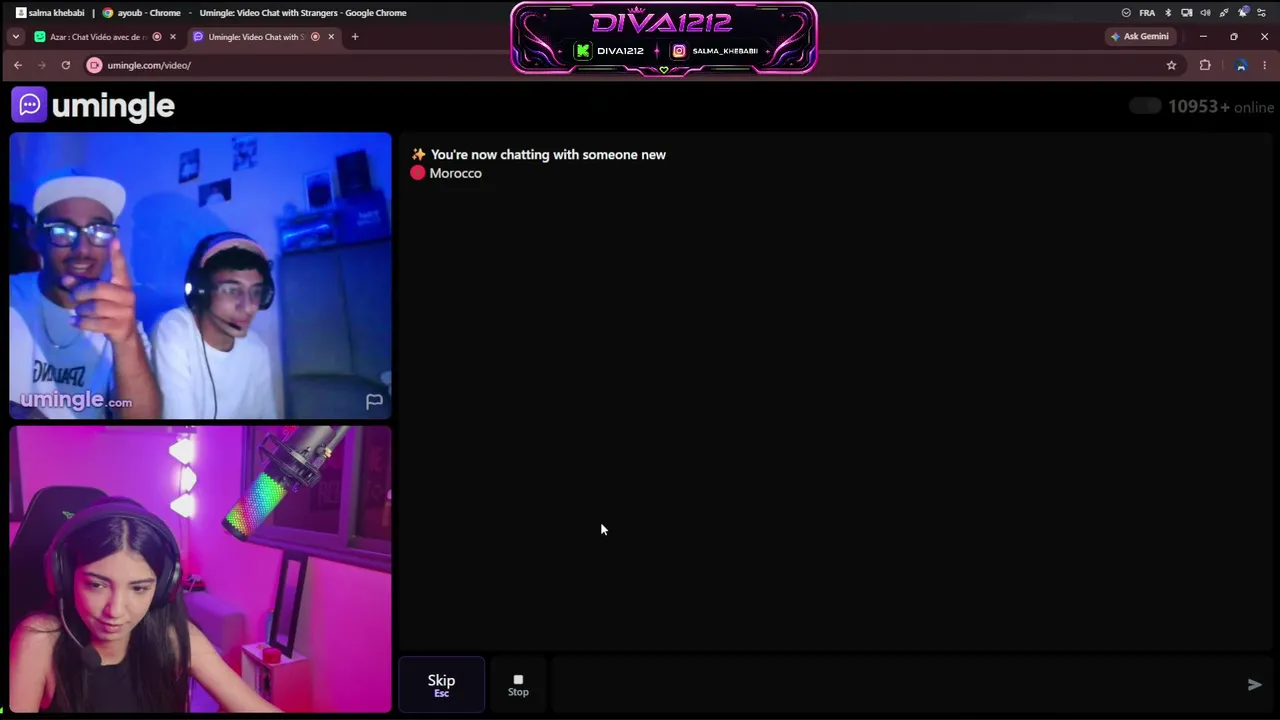Click recording indicator on Azar tab
Screen dimensions: 1280x720
[x=157, y=37]
